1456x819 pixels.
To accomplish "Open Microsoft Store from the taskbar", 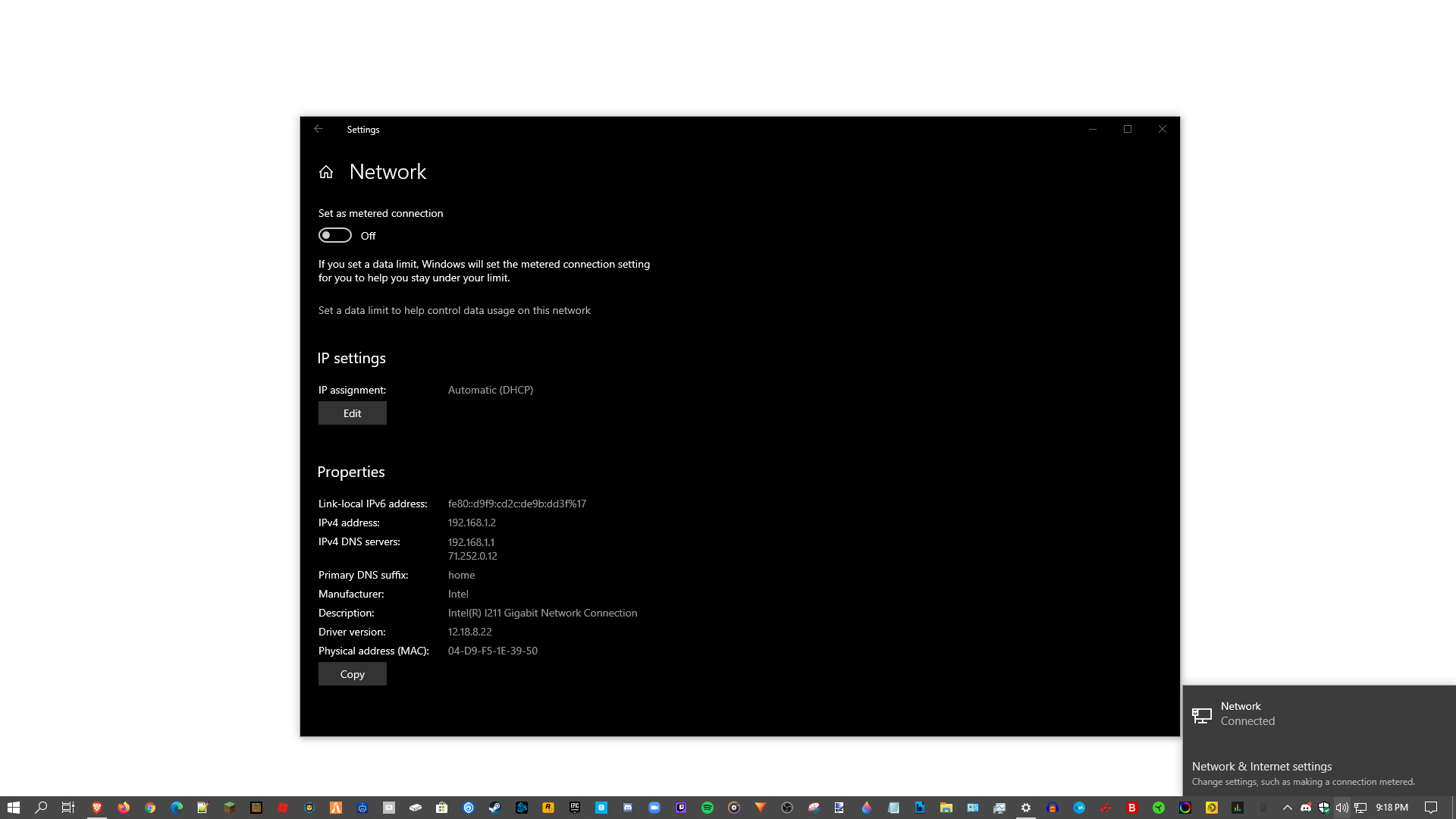I will (x=442, y=808).
